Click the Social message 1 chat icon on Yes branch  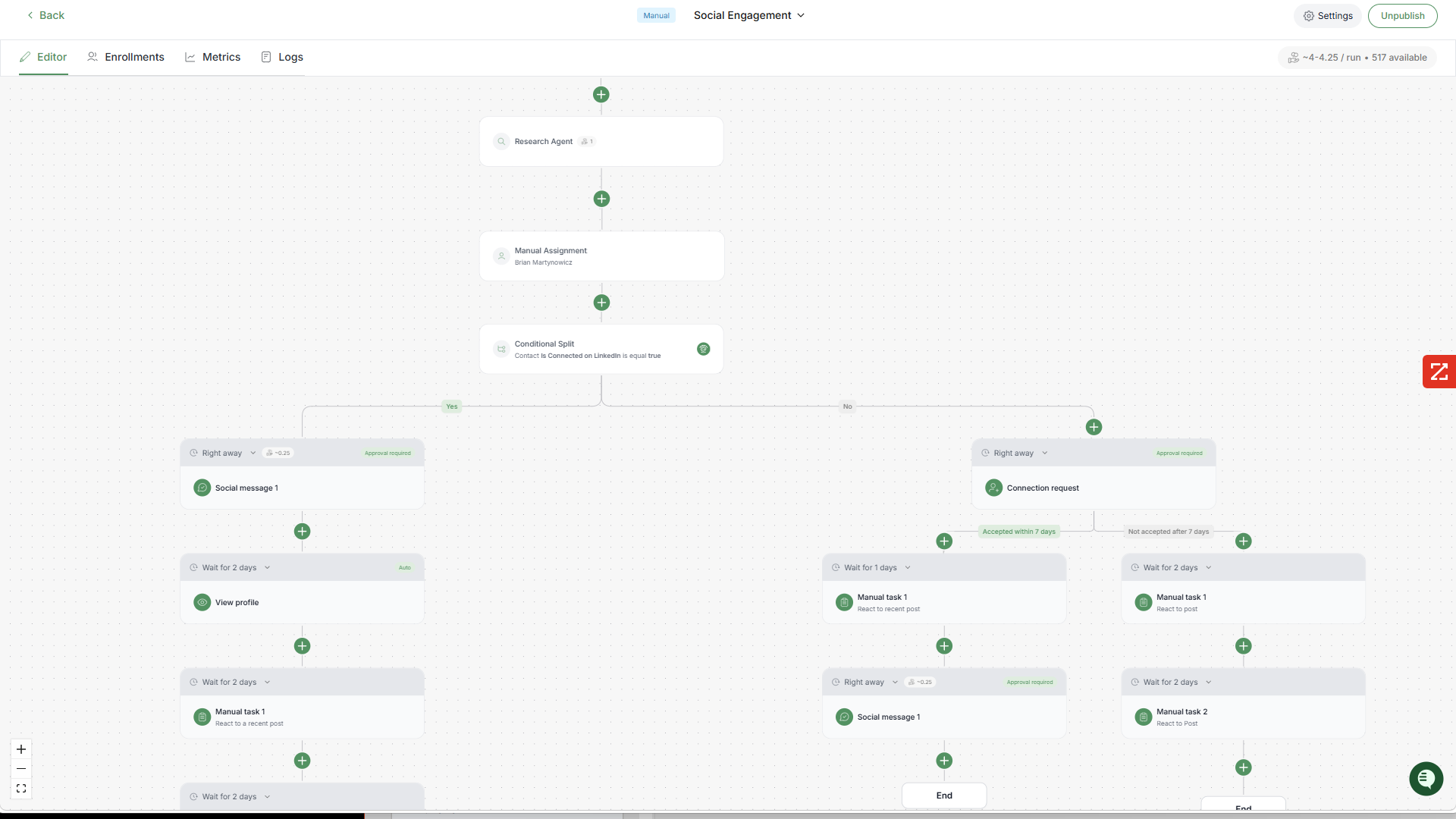[202, 488]
